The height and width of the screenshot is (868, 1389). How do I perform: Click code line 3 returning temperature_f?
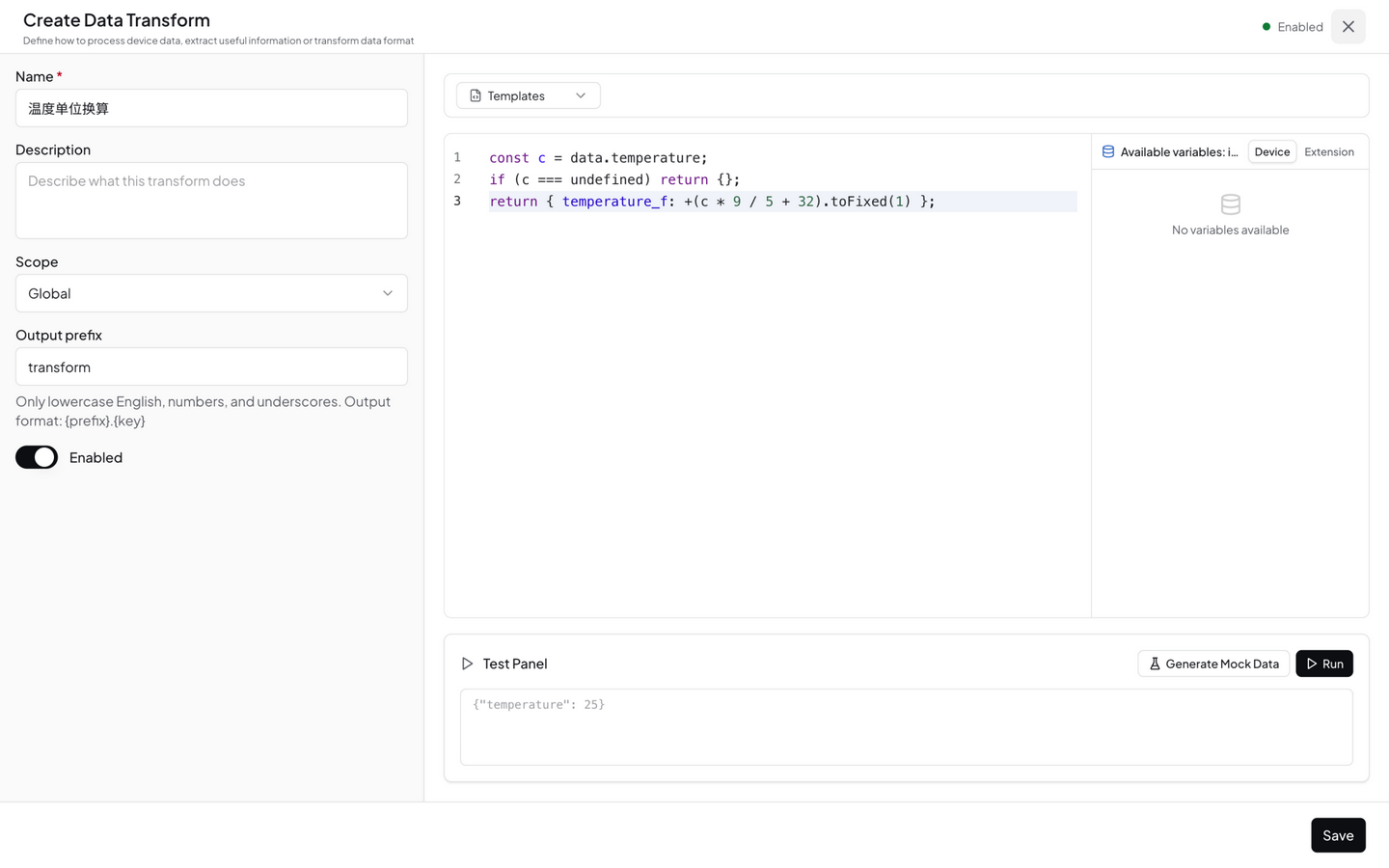712,202
